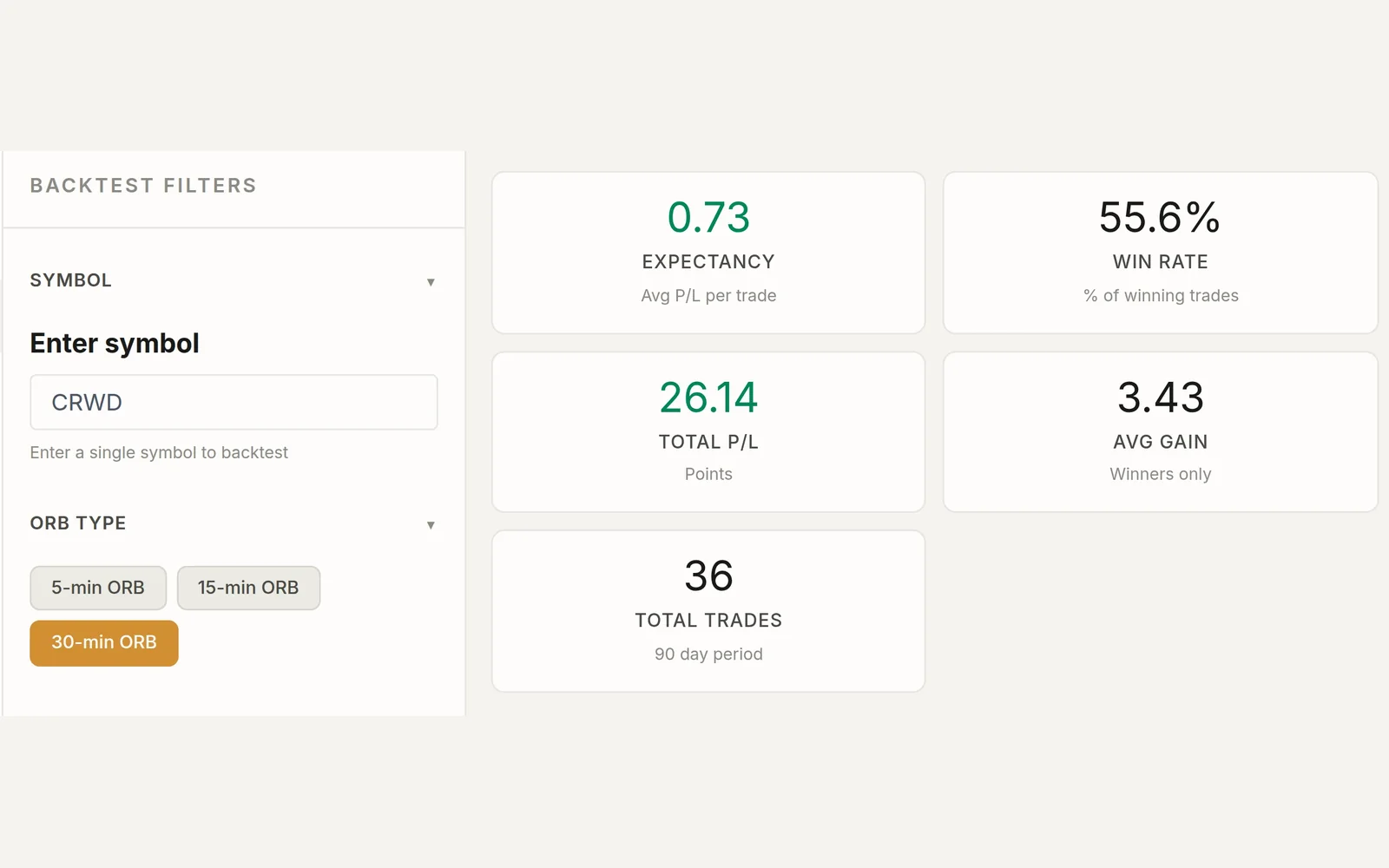Click the WIN RATE label
The height and width of the screenshot is (868, 1389).
click(1161, 262)
